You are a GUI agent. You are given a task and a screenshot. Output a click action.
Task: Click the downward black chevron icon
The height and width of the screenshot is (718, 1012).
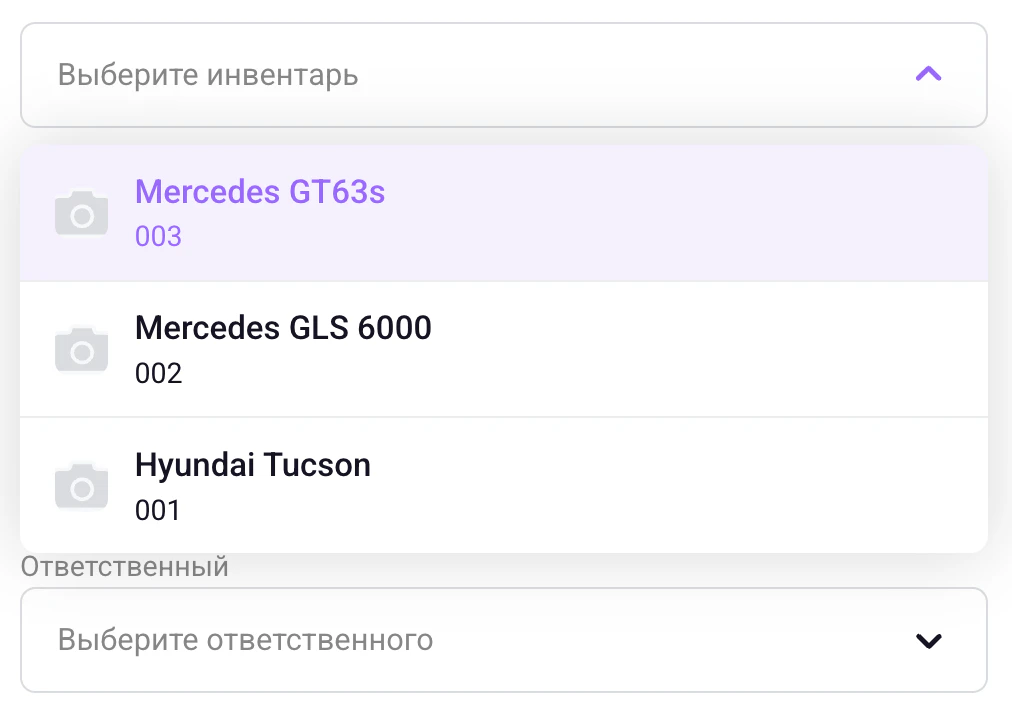[928, 640]
